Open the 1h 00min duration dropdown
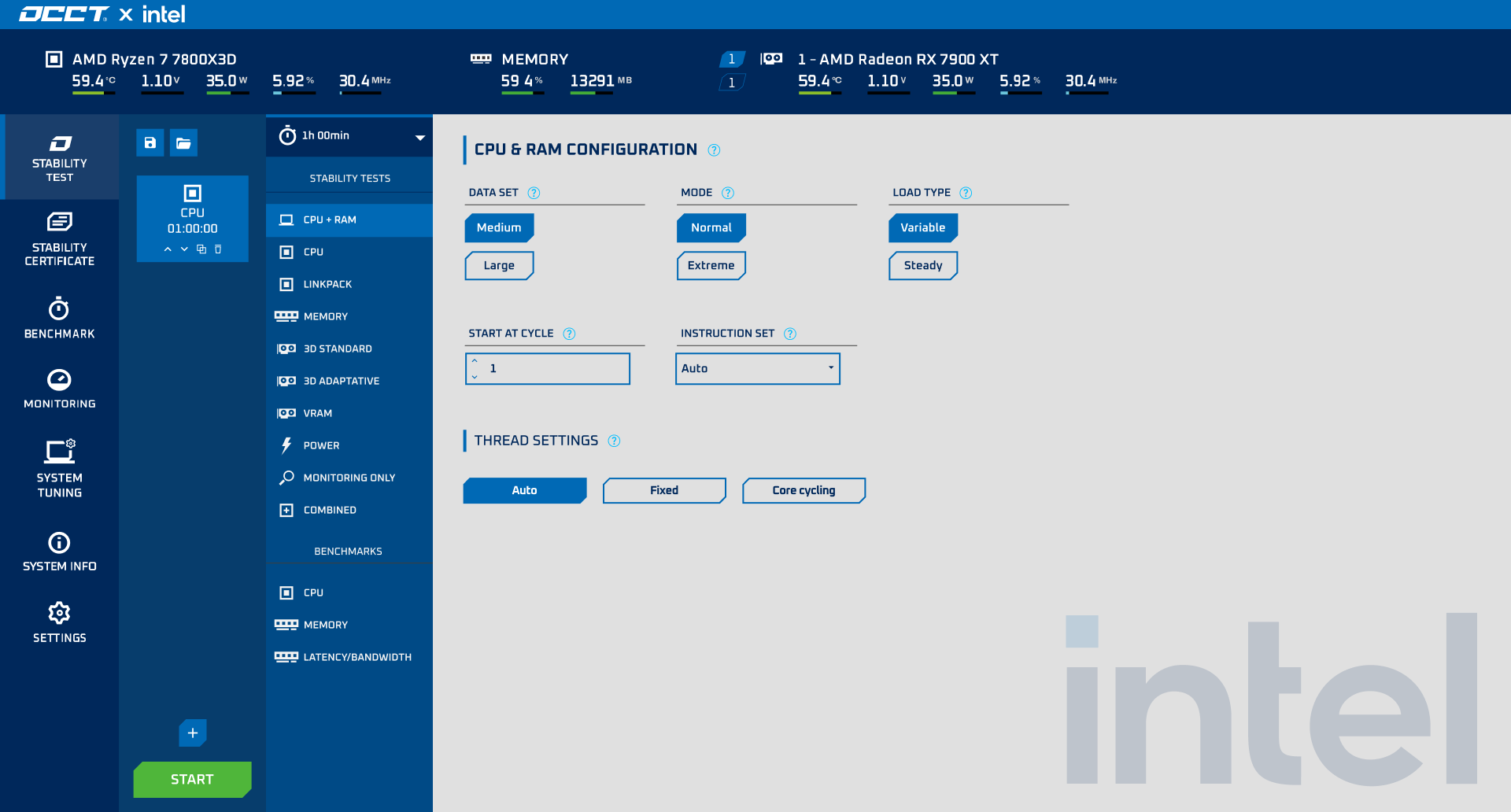Viewport: 1511px width, 812px height. (x=349, y=136)
